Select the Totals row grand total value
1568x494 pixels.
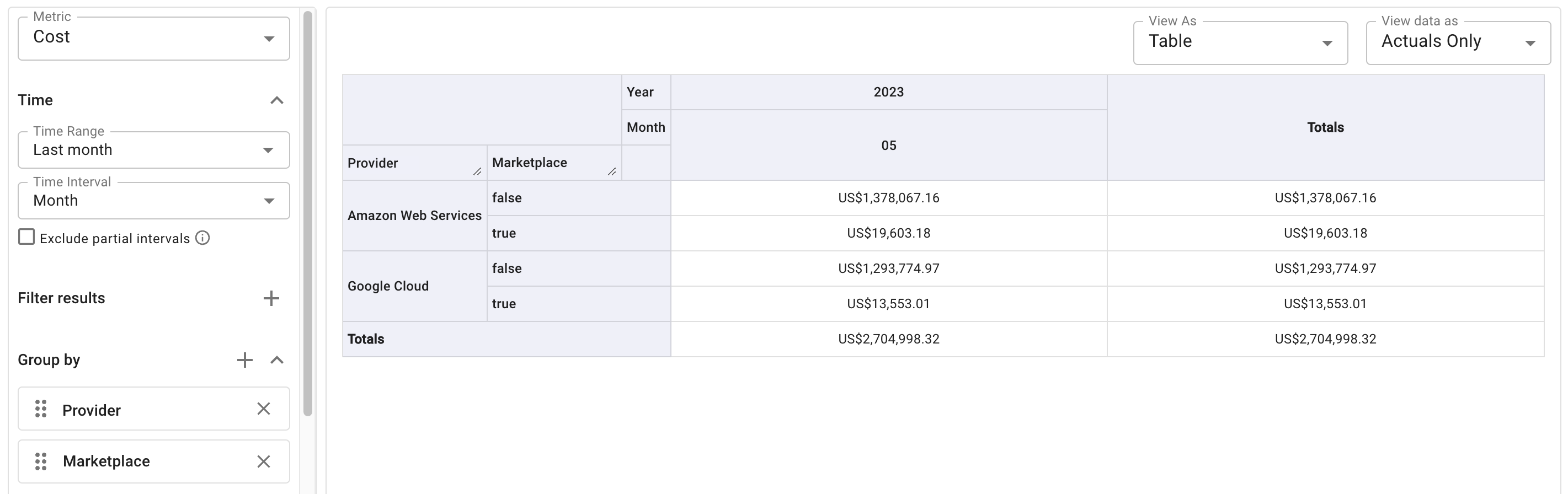point(1325,339)
